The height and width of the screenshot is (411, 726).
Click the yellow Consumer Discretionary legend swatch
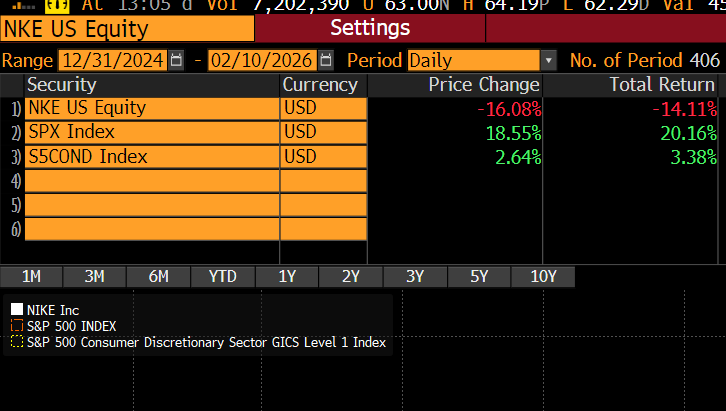click(17, 342)
